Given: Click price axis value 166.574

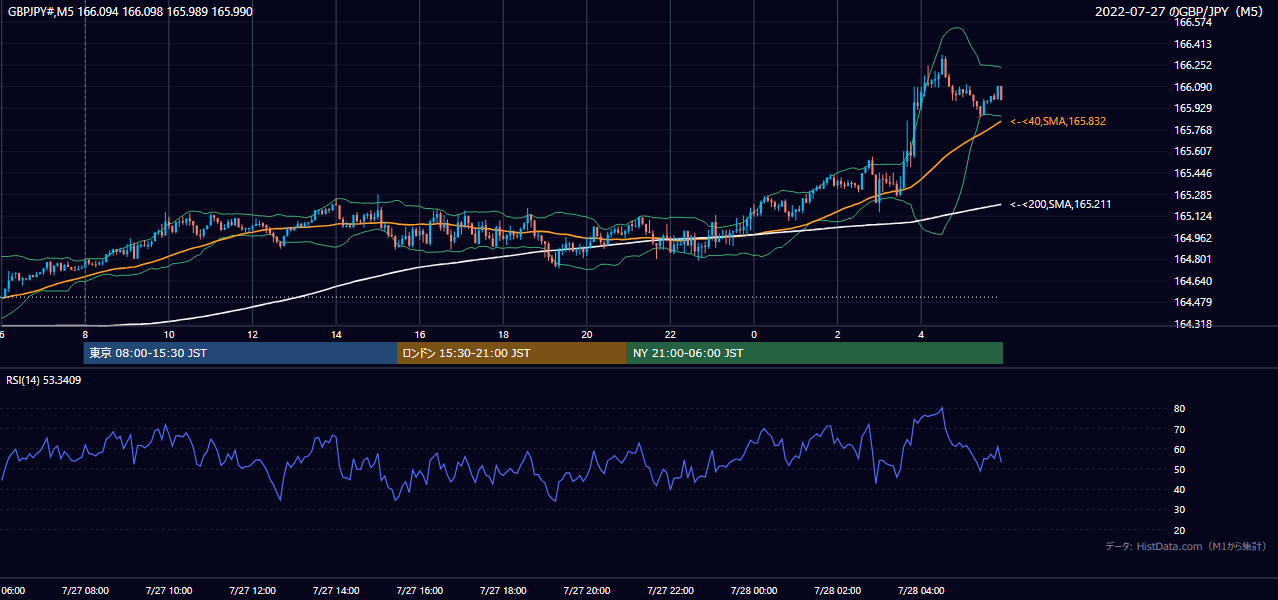Looking at the screenshot, I should click(x=1192, y=22).
